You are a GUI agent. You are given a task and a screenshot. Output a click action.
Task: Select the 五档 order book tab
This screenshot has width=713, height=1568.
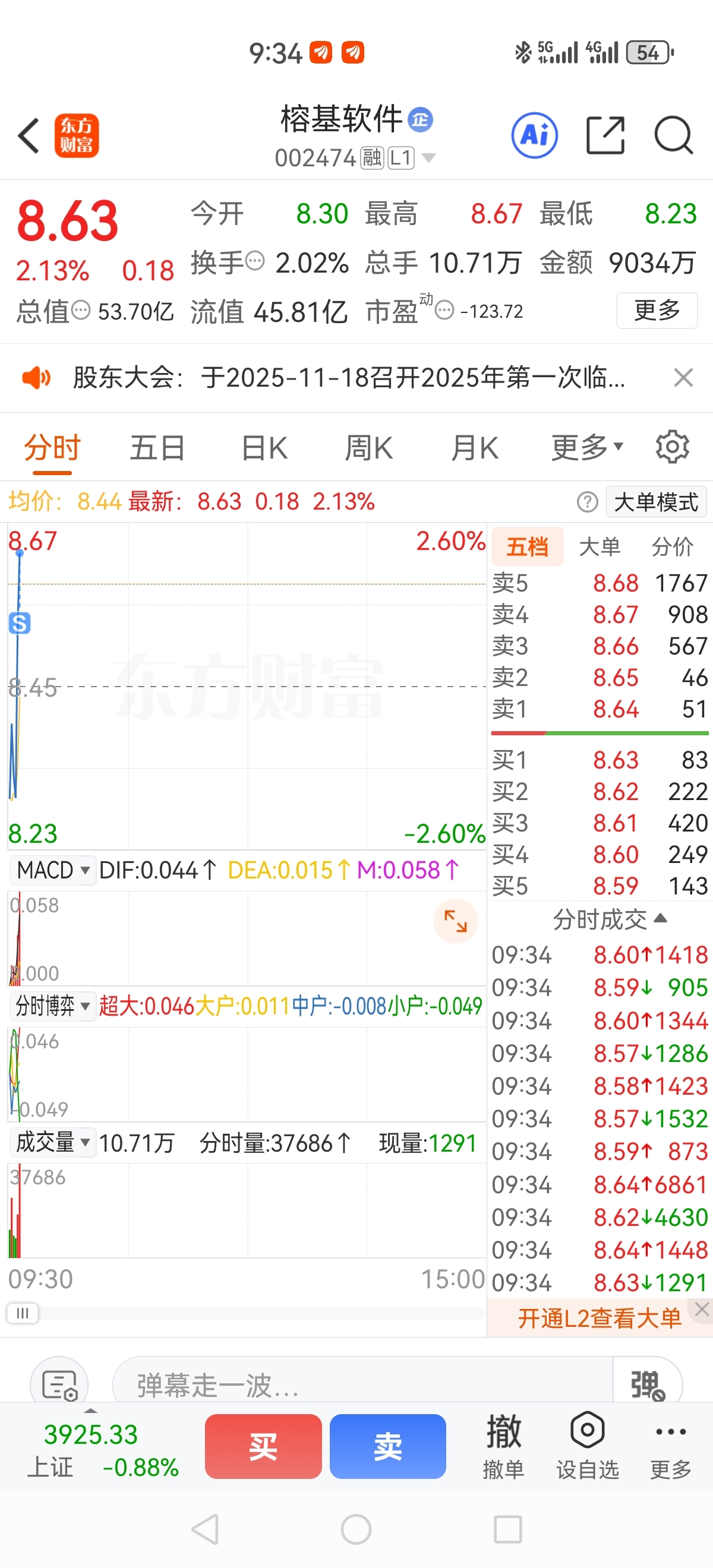click(x=527, y=546)
